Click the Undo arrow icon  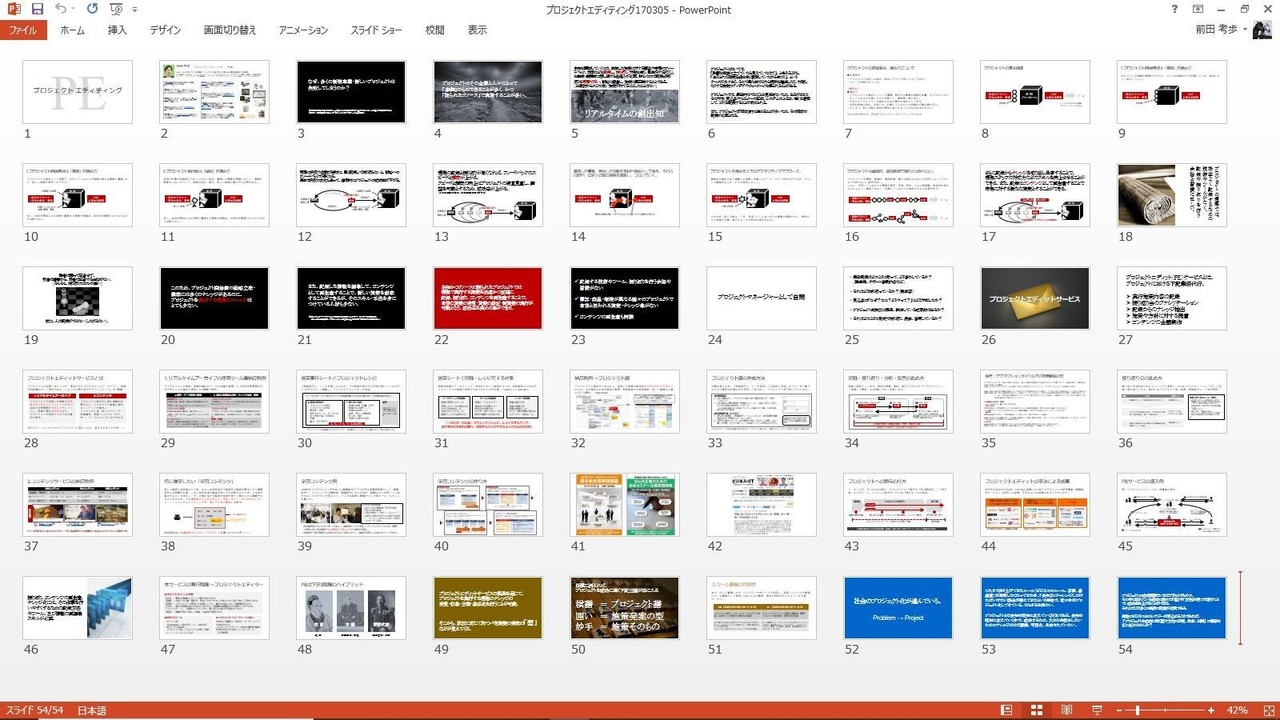[x=61, y=9]
